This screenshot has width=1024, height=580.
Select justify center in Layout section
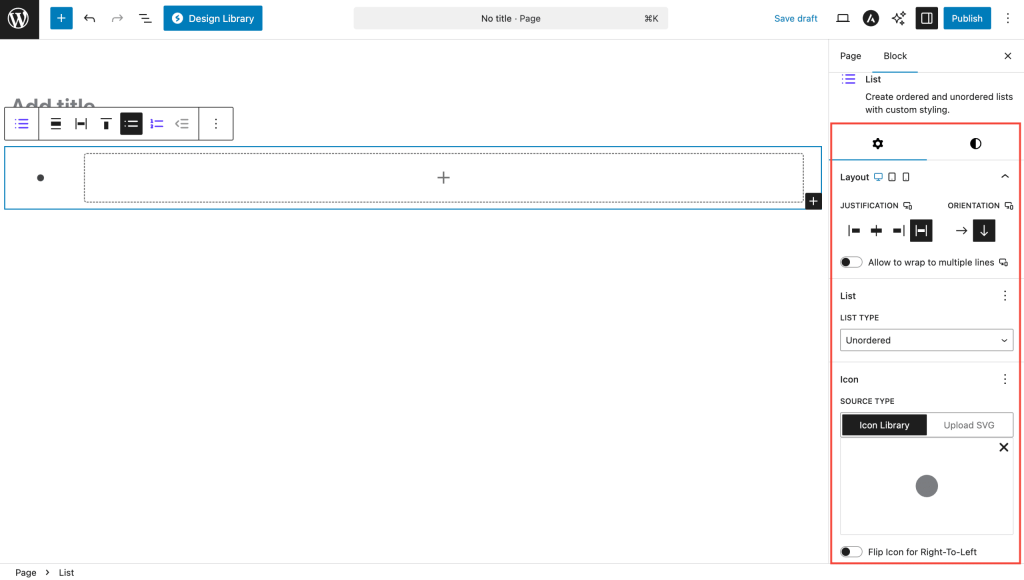876,230
